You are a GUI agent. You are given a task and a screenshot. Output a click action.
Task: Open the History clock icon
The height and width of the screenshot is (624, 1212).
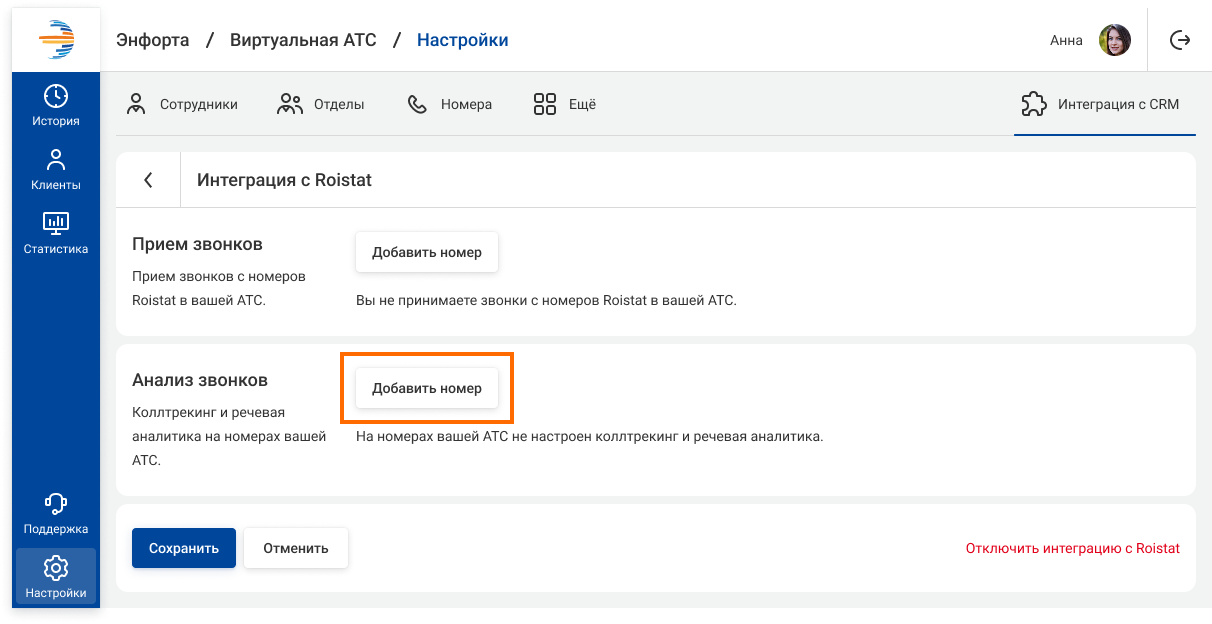point(56,97)
